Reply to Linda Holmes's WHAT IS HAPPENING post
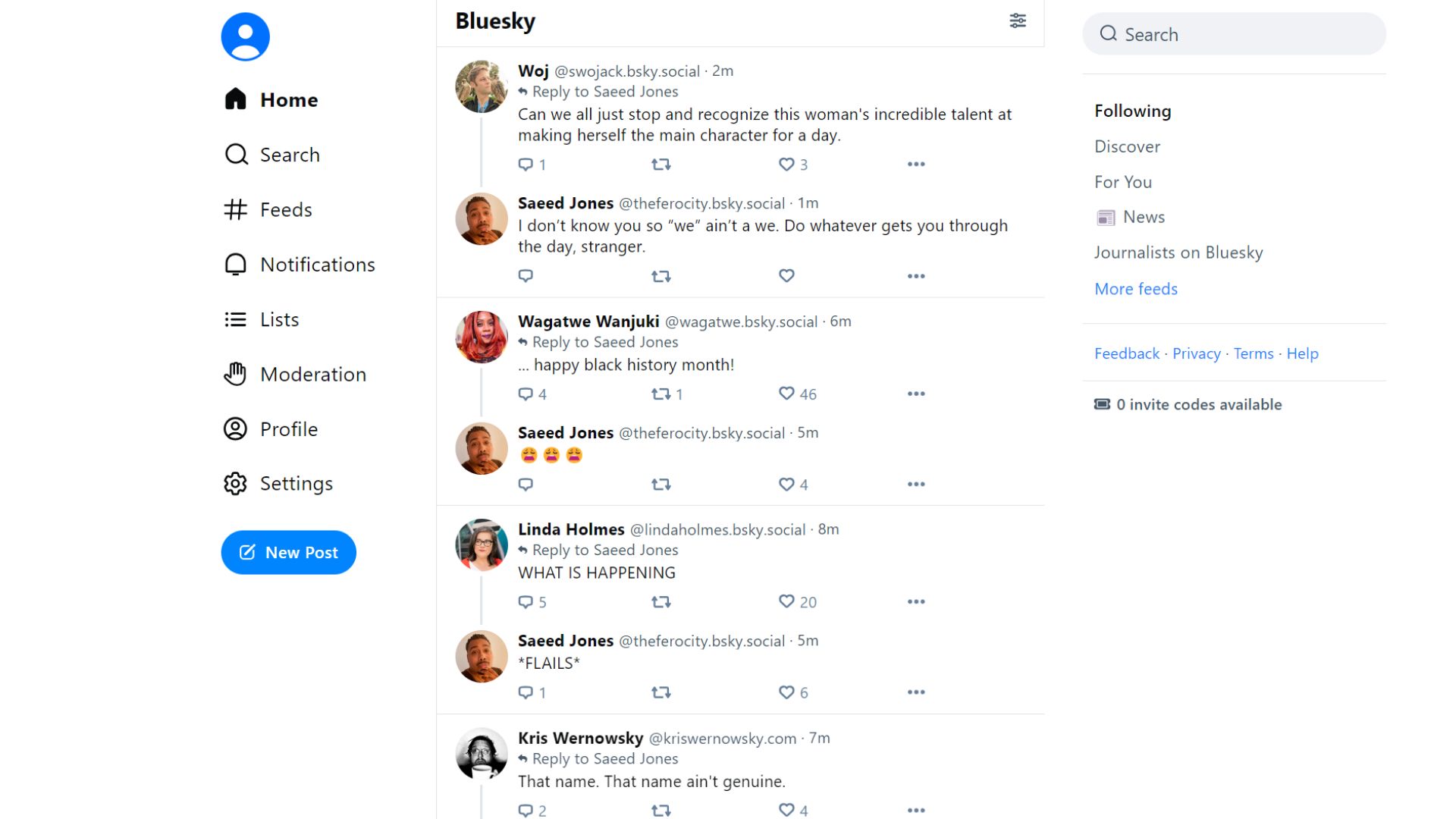The width and height of the screenshot is (1456, 819). [x=526, y=601]
